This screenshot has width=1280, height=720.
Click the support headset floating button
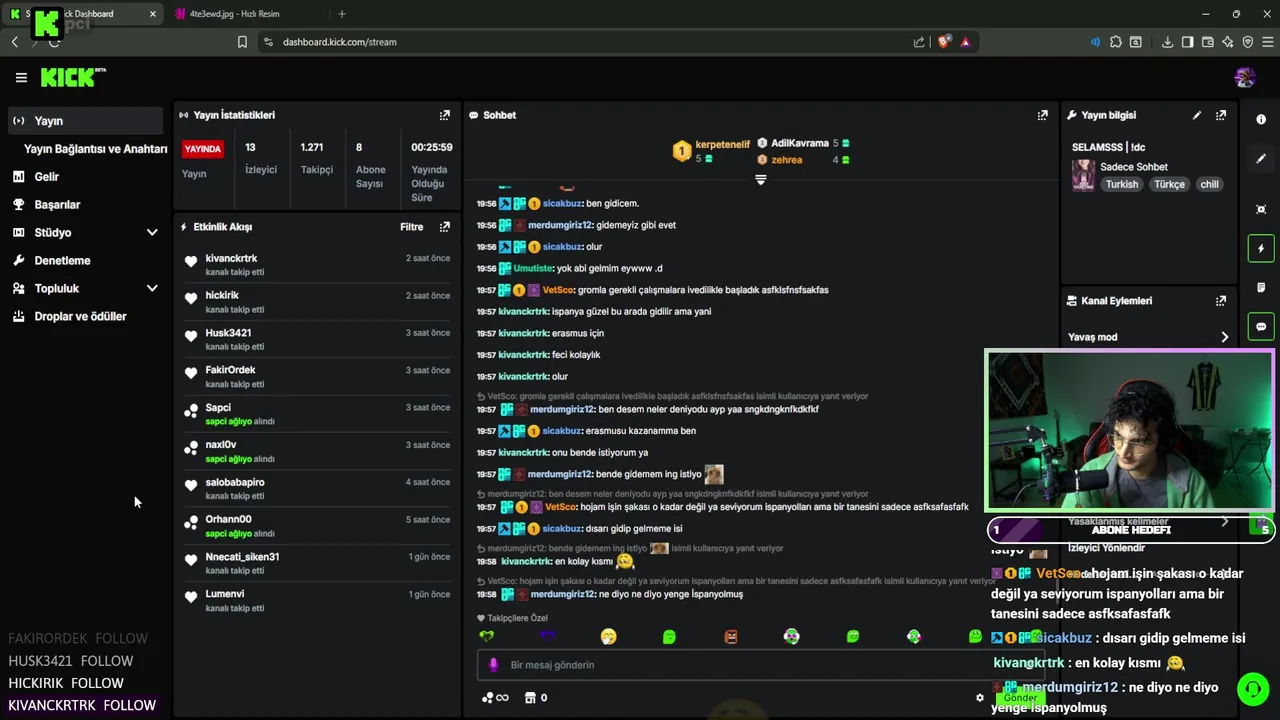pyautogui.click(x=1253, y=689)
